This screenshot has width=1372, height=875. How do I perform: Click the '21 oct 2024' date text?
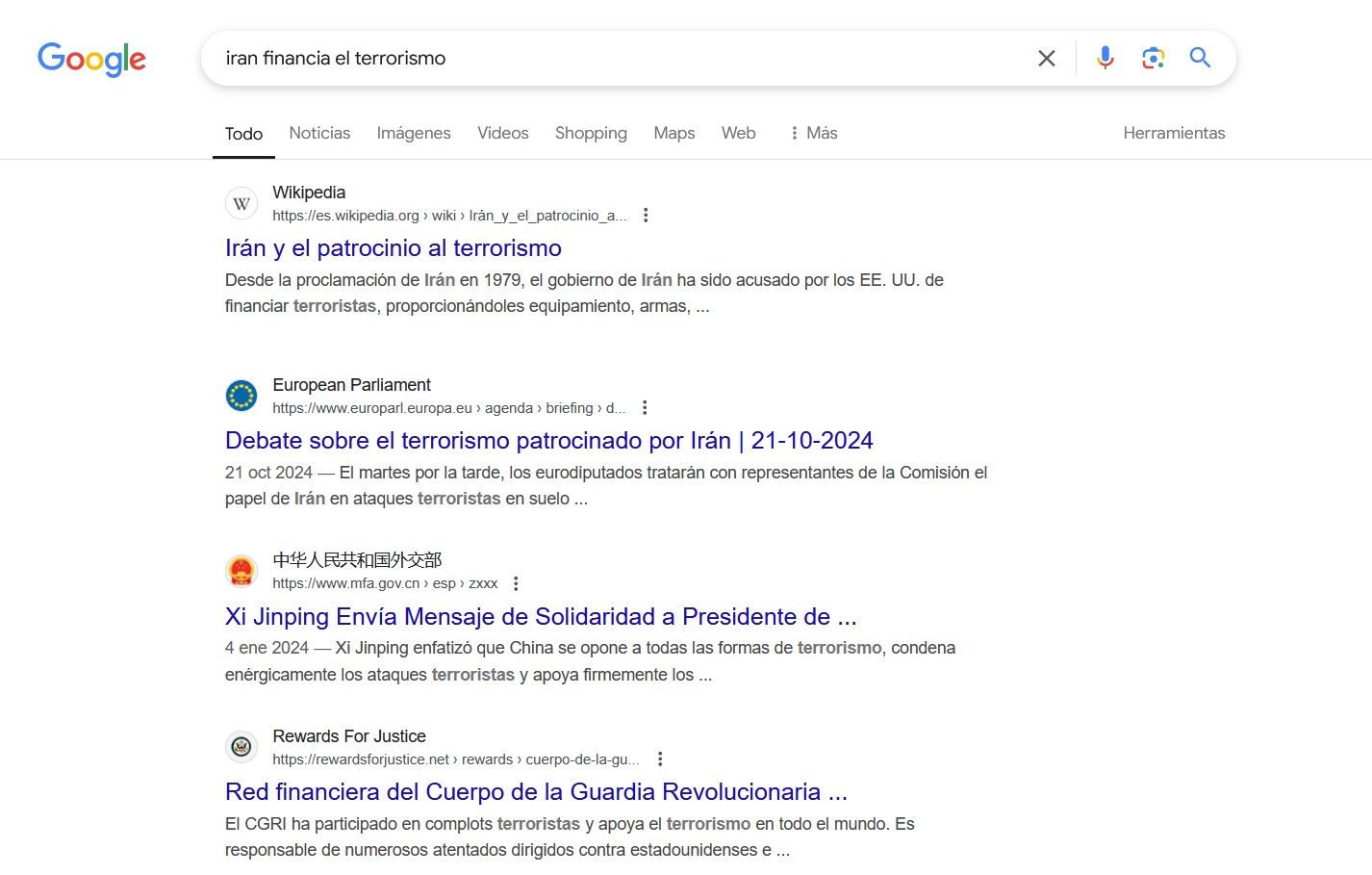(x=268, y=473)
